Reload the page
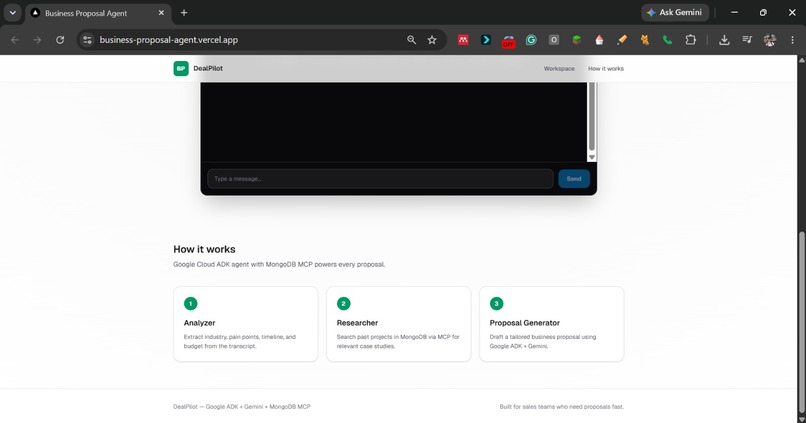 60,40
